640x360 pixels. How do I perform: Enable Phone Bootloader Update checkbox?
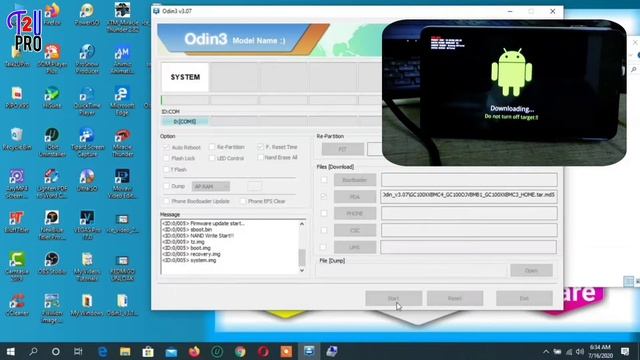167,201
